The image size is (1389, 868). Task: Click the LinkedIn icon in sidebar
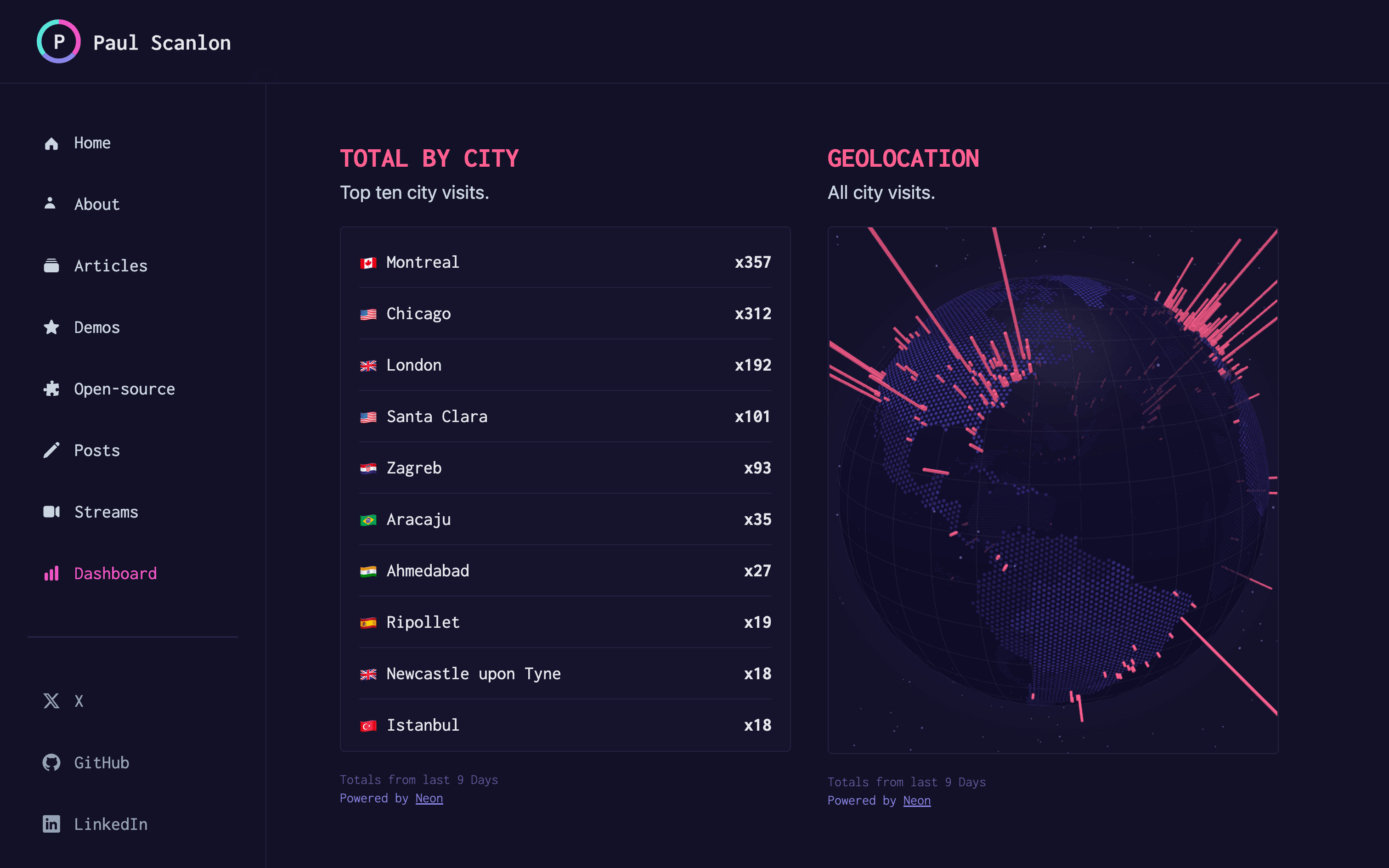(x=52, y=823)
